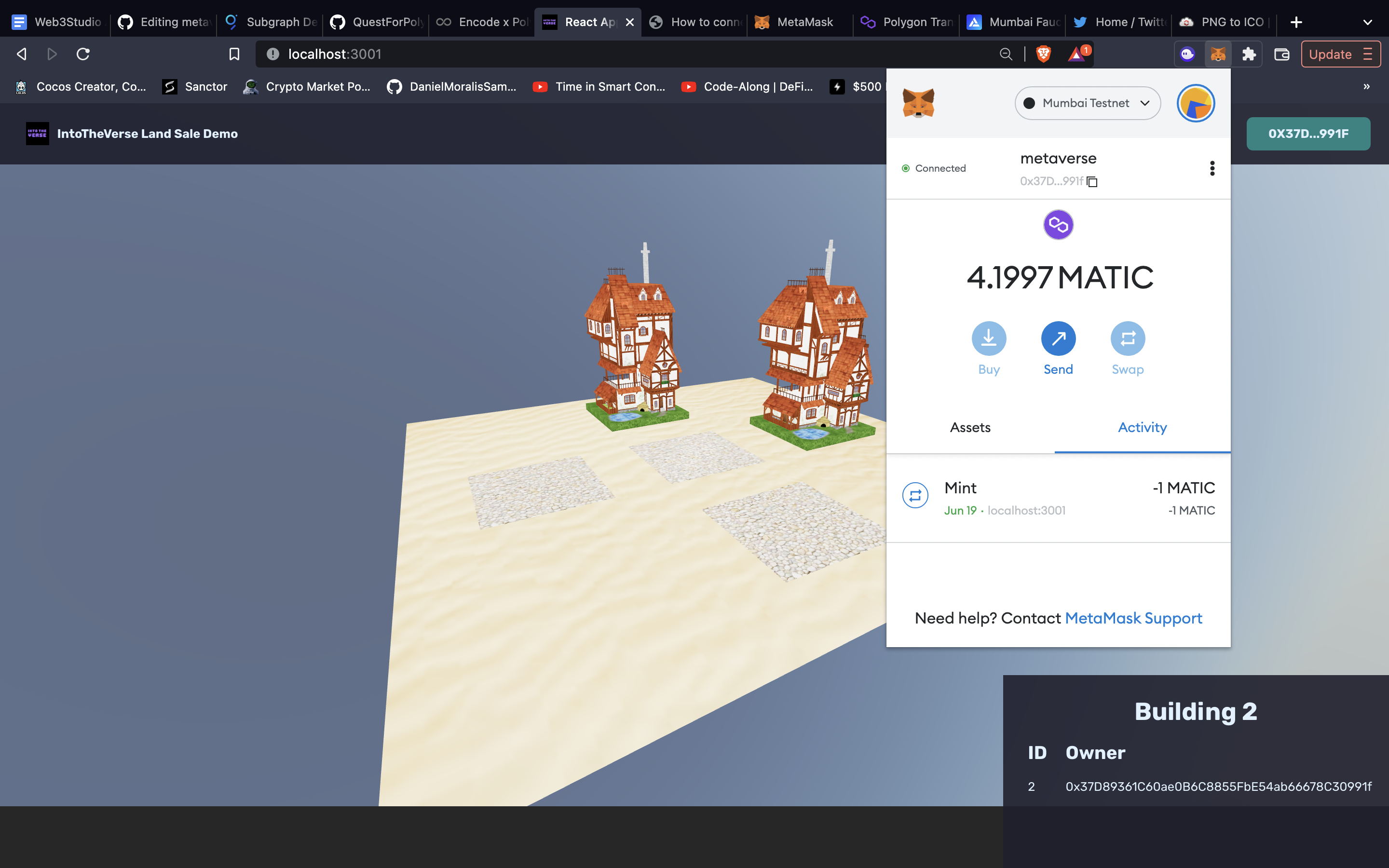The image size is (1389, 868).
Task: Open the Brave Shields lion icon
Action: [1044, 54]
